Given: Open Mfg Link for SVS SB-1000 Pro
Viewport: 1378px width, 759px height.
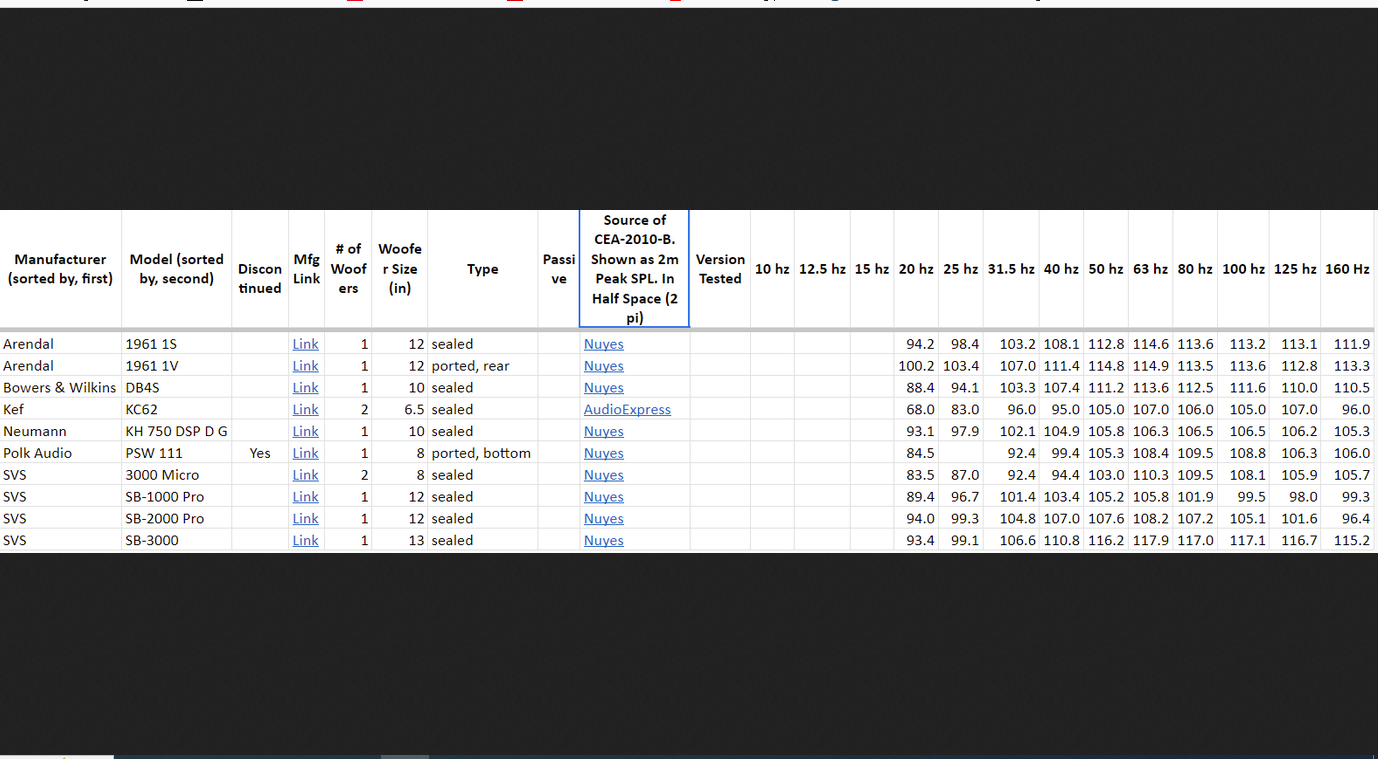Looking at the screenshot, I should click(x=305, y=497).
